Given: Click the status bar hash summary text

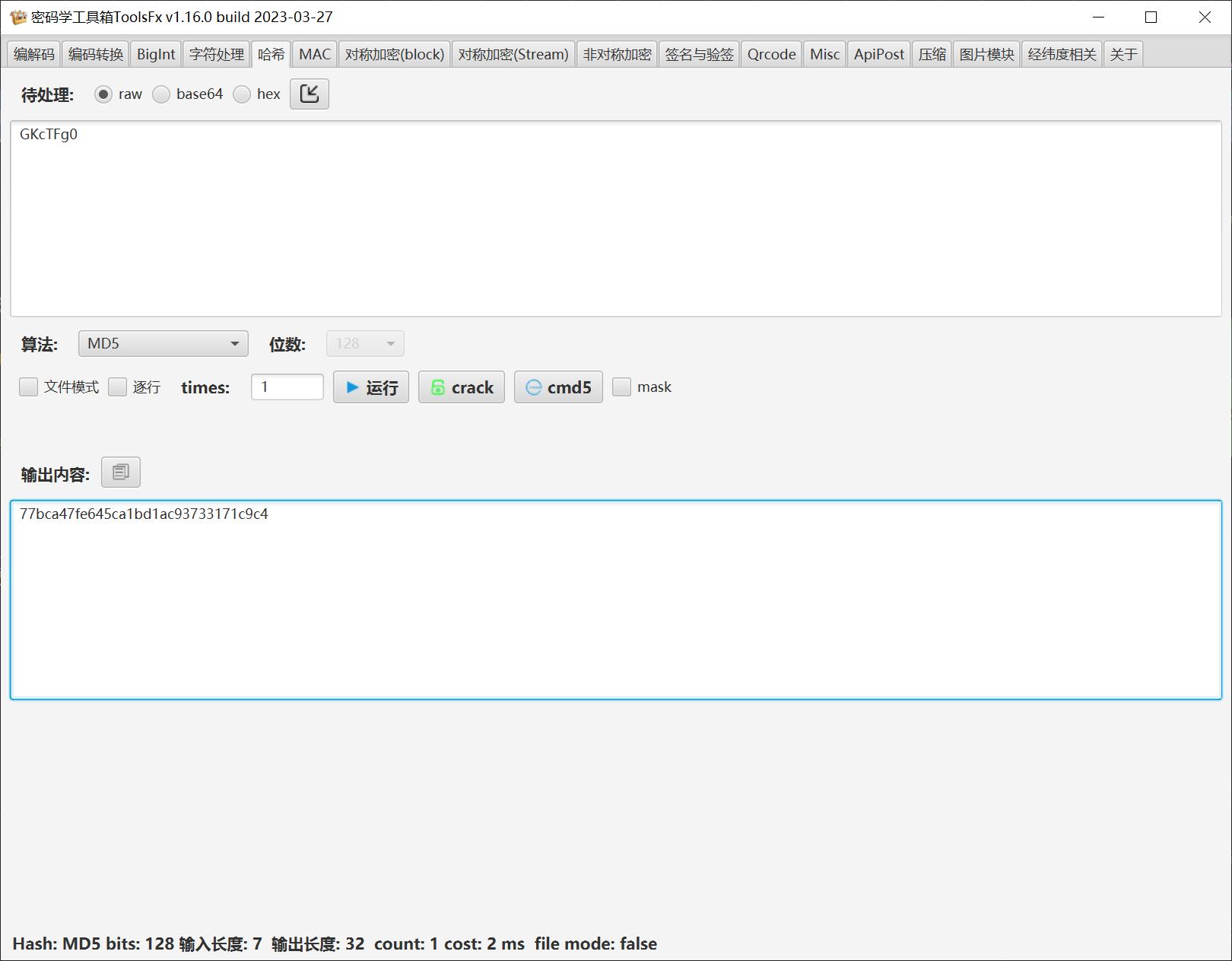Looking at the screenshot, I should point(335,943).
